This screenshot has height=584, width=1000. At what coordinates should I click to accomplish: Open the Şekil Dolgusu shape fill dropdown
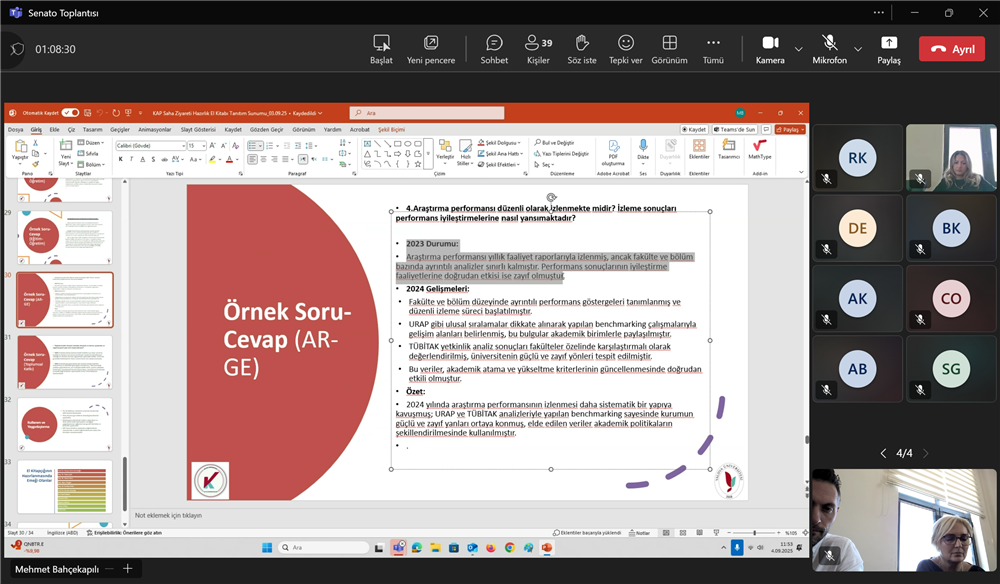click(x=500, y=143)
